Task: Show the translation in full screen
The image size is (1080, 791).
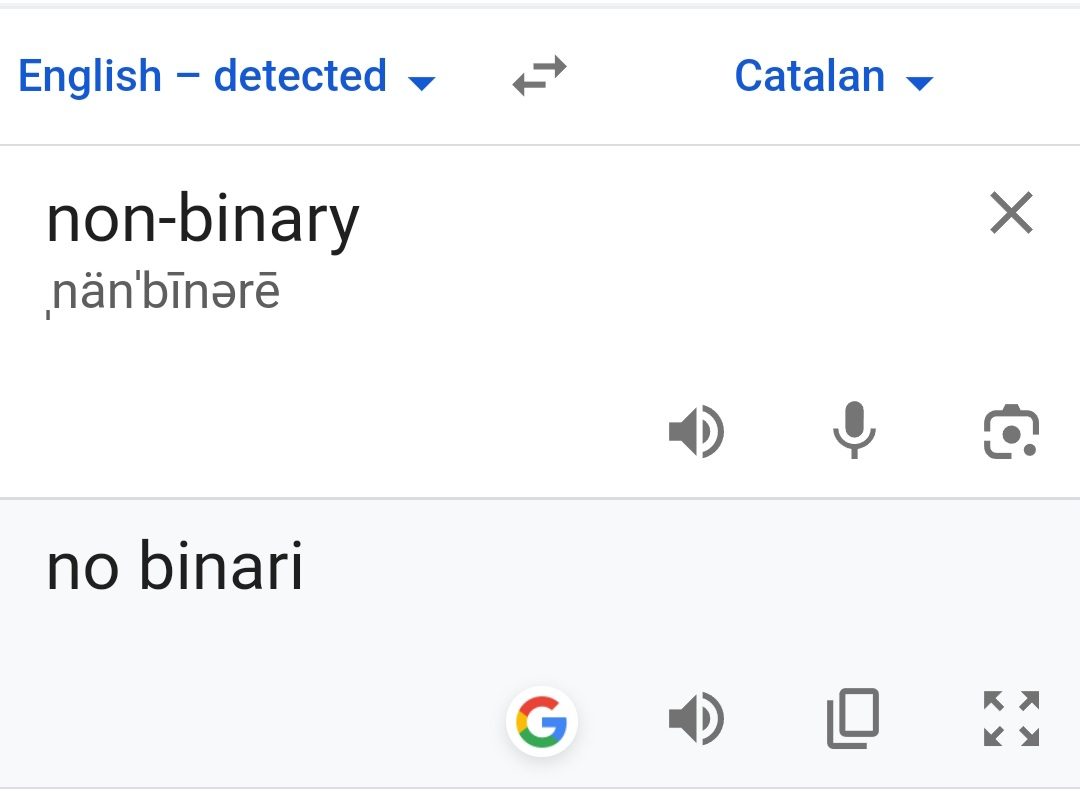Action: 1011,719
